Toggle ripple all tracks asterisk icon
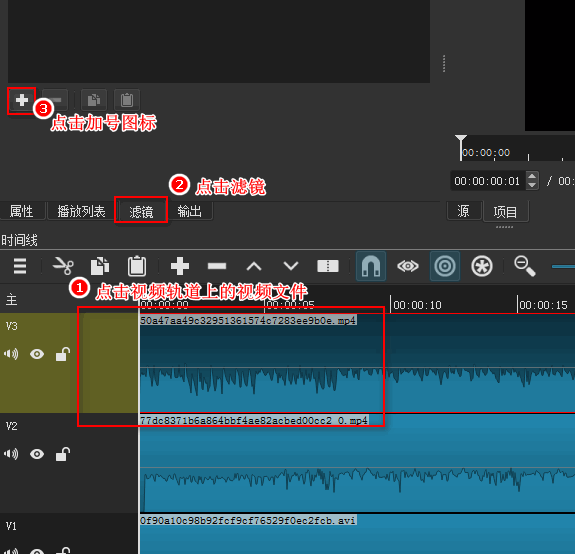575x554 pixels. (x=482, y=266)
